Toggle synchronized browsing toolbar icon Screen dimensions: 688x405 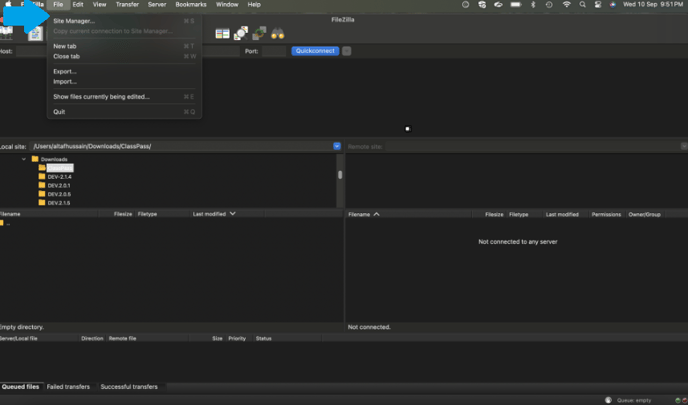point(259,33)
